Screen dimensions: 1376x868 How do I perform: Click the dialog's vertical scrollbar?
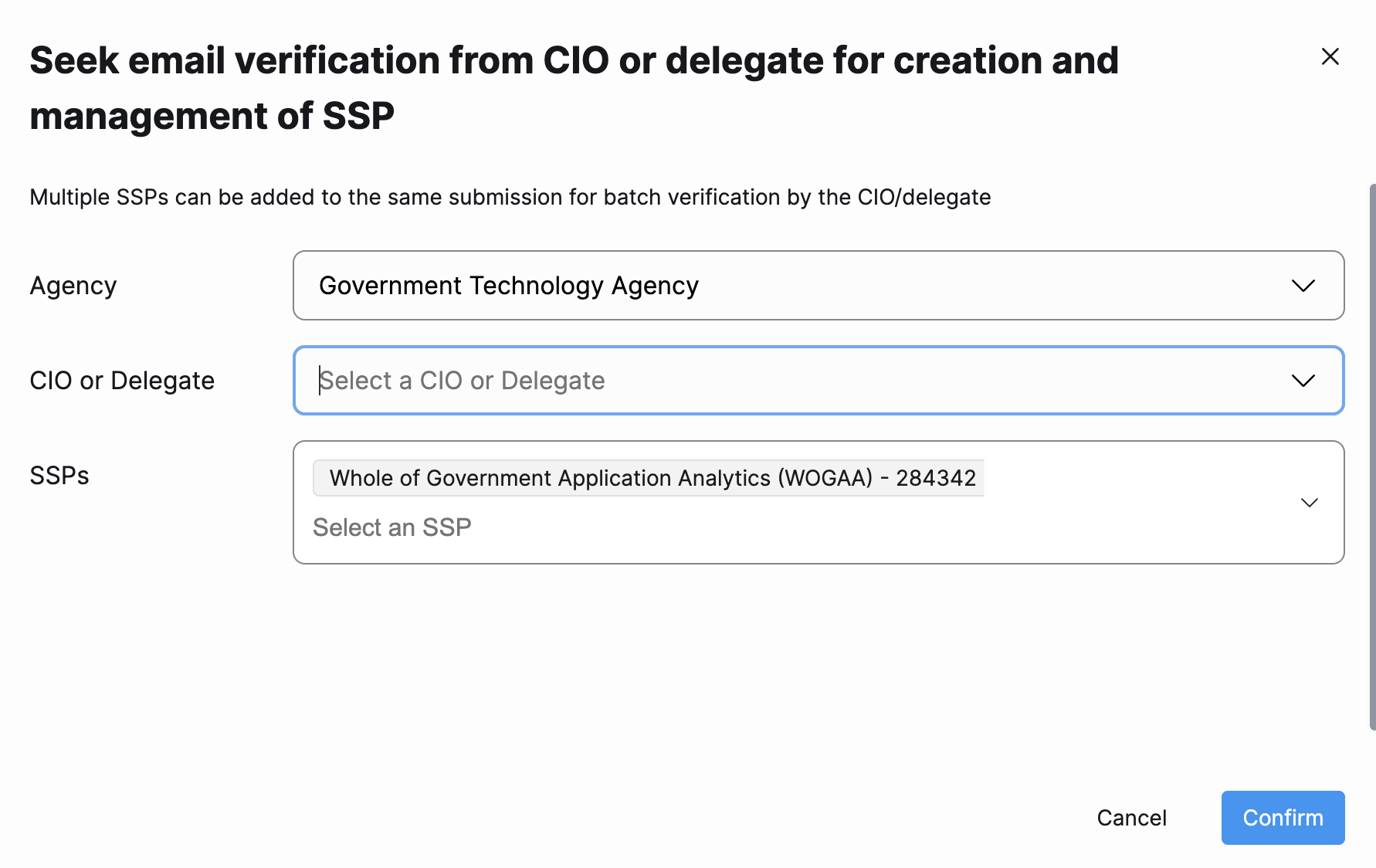pos(1372,456)
